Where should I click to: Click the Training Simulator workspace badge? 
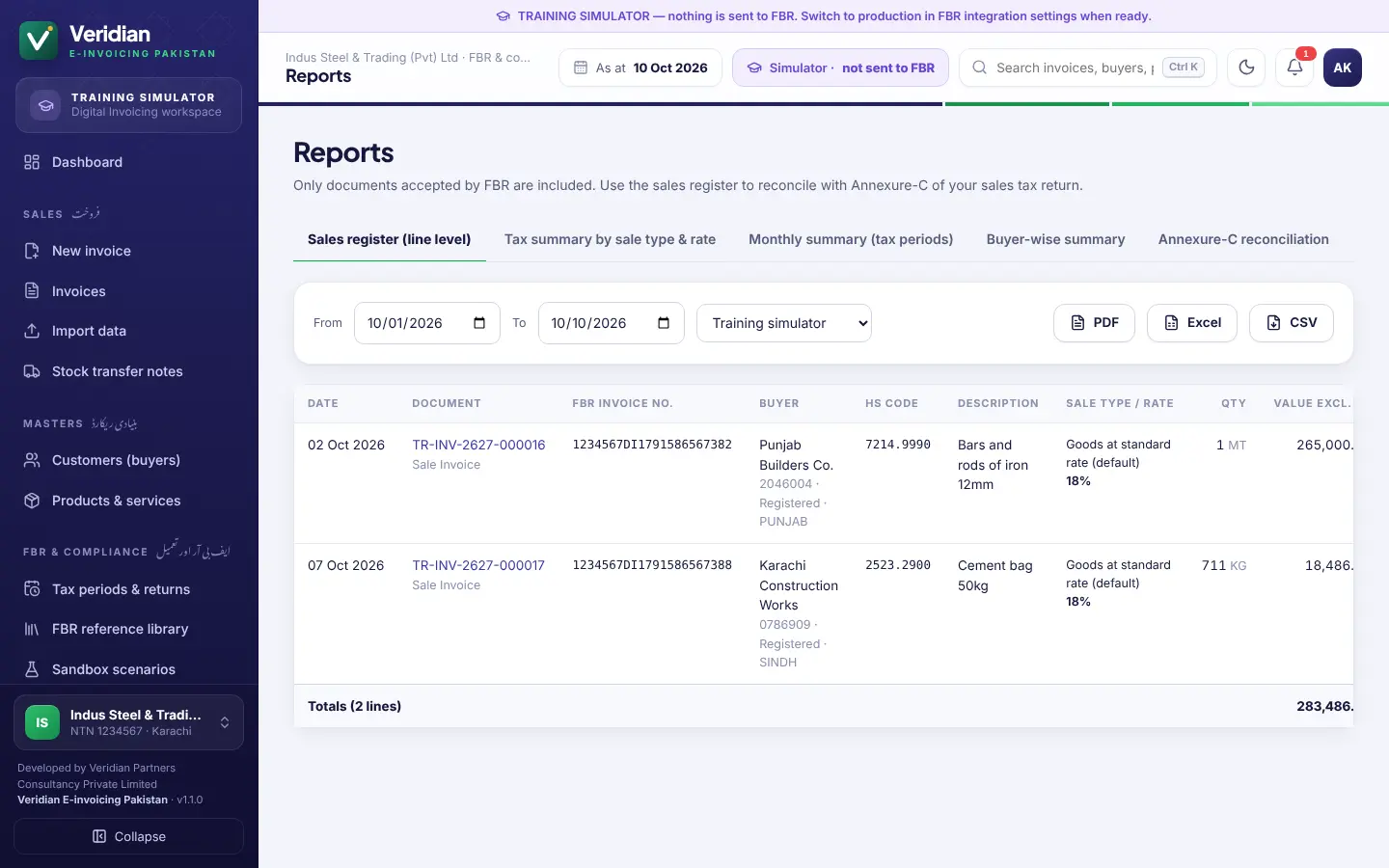(128, 105)
